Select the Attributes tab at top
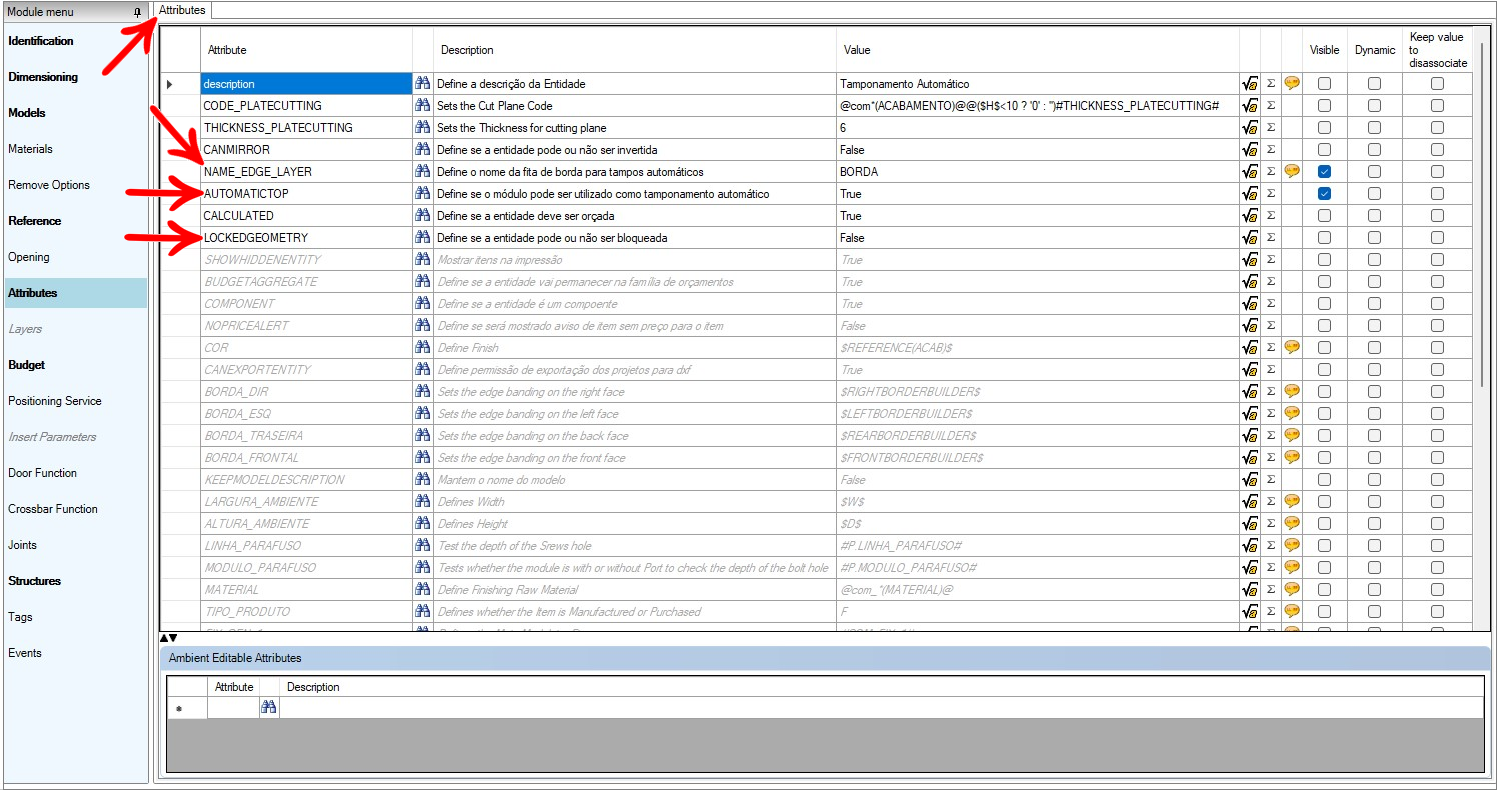This screenshot has width=1504, height=796. click(182, 10)
